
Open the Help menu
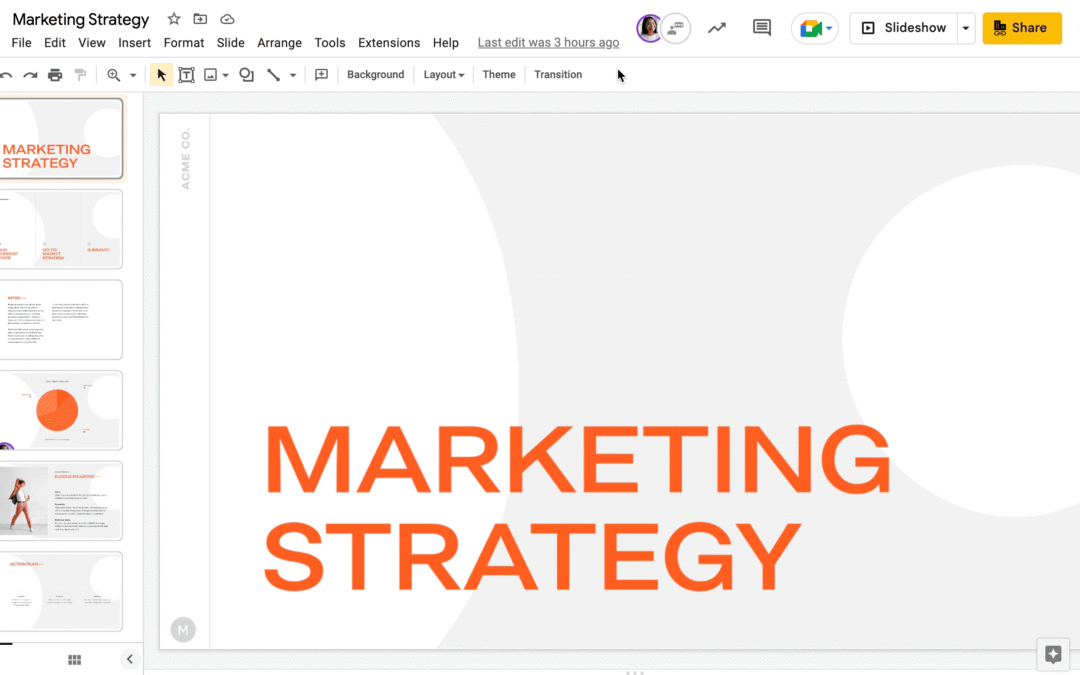click(446, 43)
